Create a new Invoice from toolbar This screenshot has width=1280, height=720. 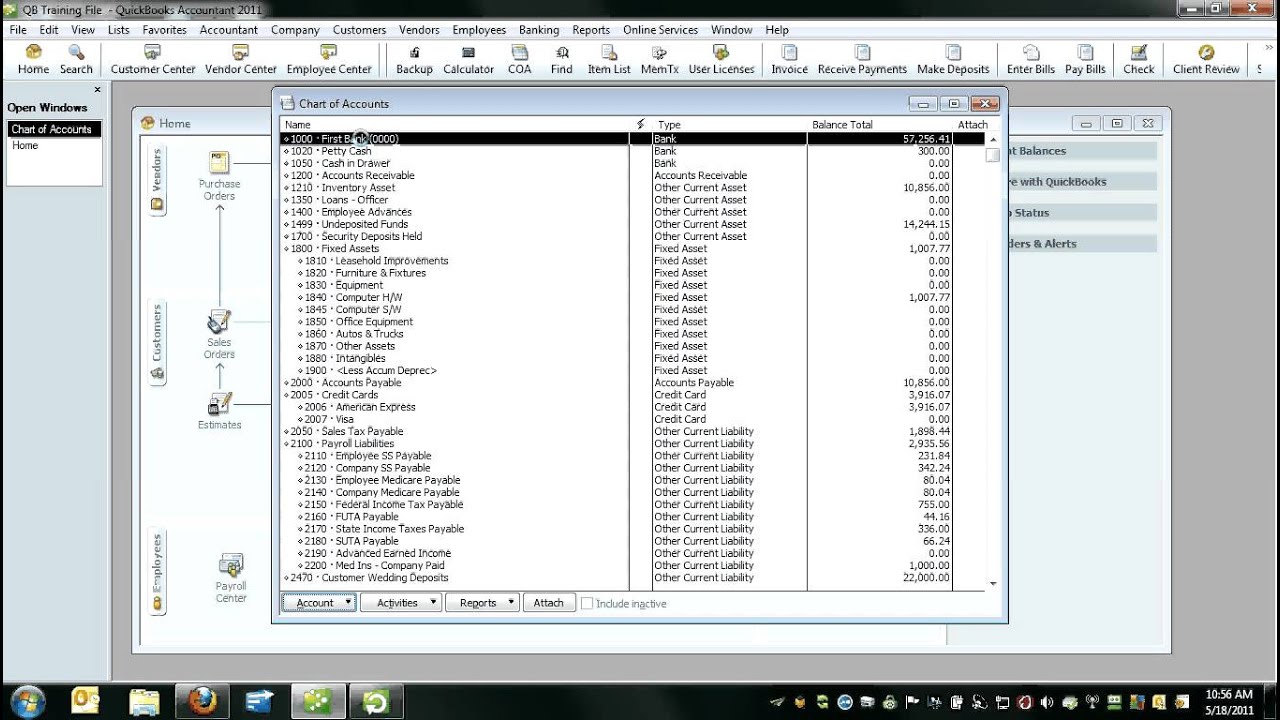[789, 60]
